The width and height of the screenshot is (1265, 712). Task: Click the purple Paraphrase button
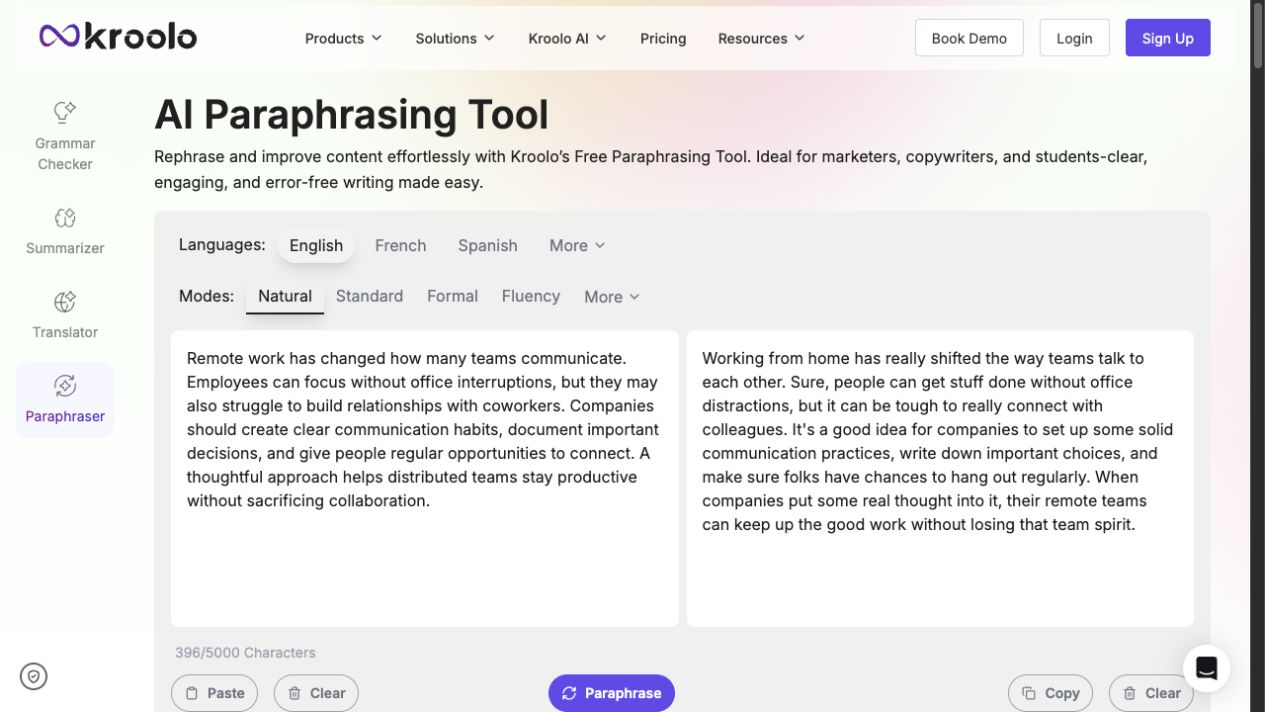(x=611, y=693)
